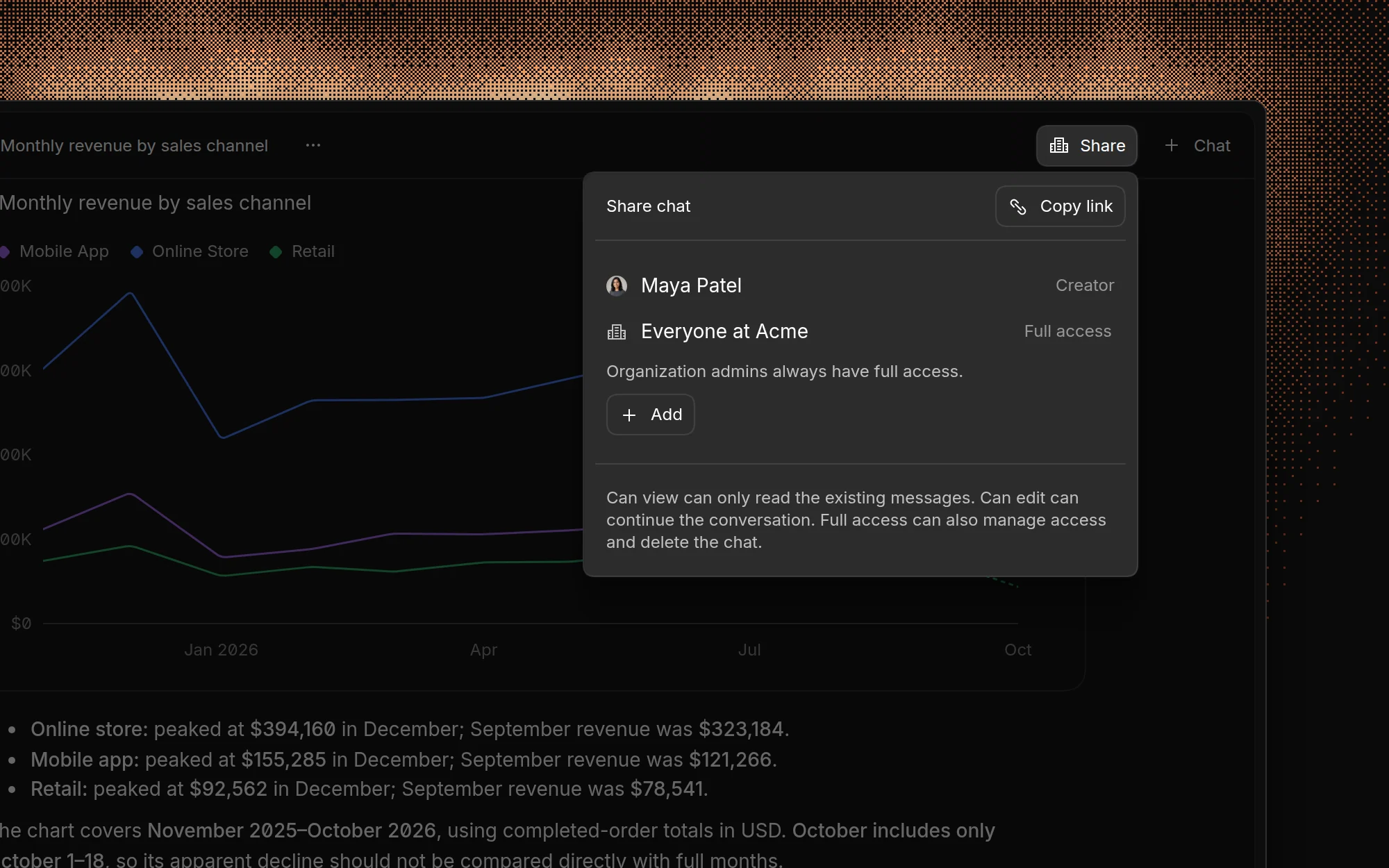Toggle the Online Store legend series
The height and width of the screenshot is (868, 1389).
(x=190, y=251)
